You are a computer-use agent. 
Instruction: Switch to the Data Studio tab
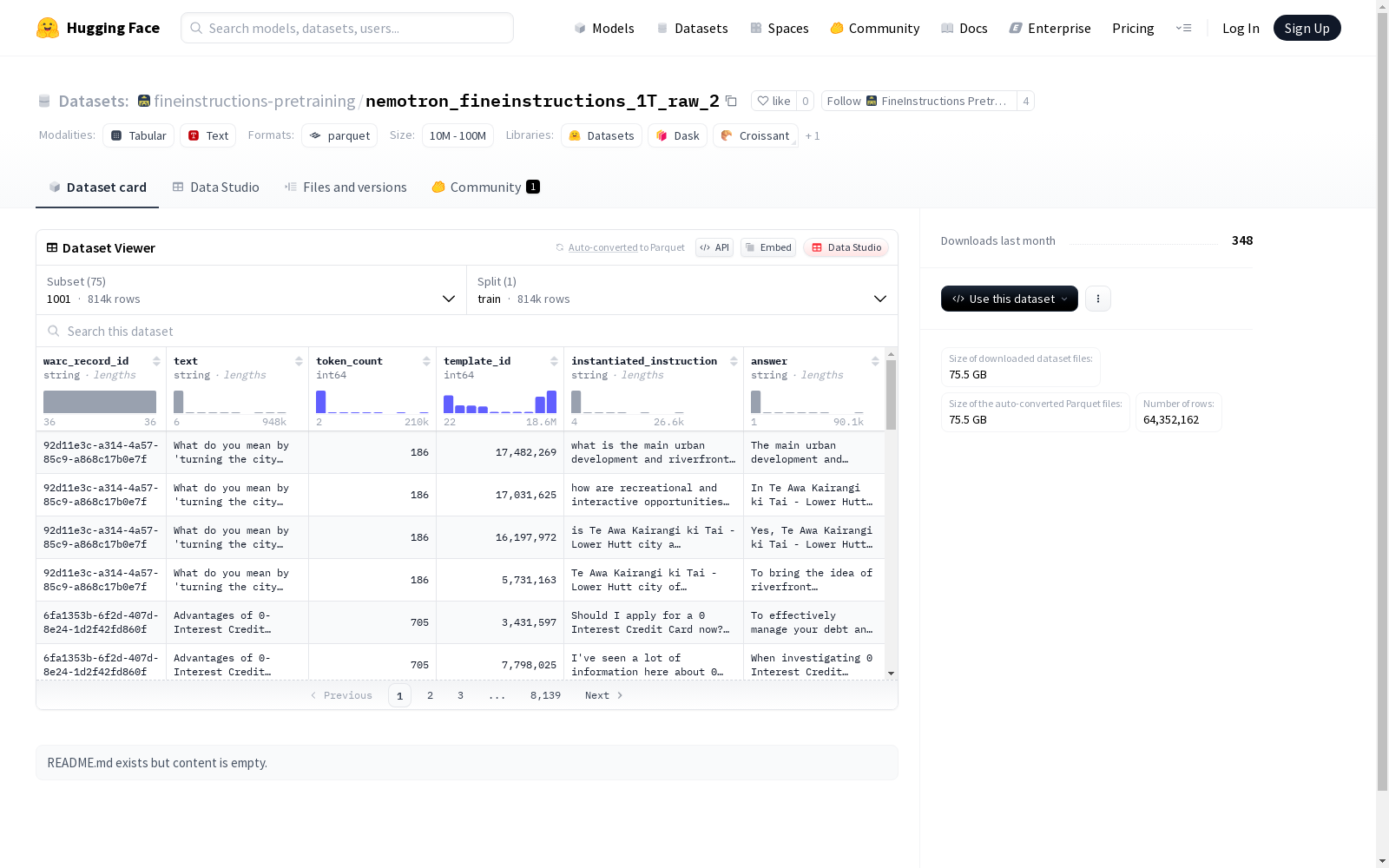point(216,187)
